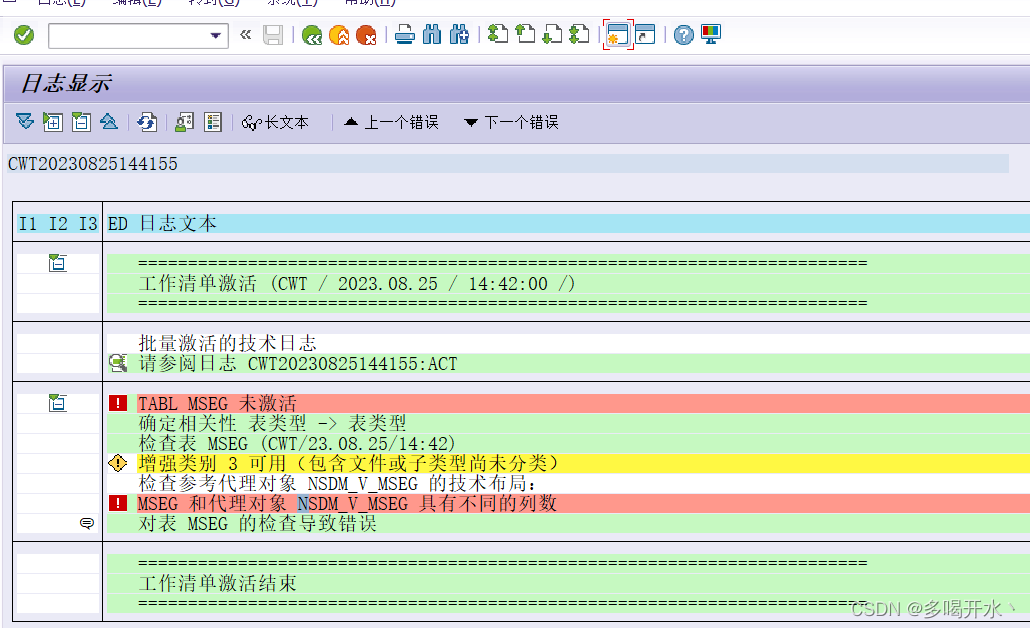Collapse the toolbar with the « chevron
This screenshot has height=628, width=1030.
(245, 34)
